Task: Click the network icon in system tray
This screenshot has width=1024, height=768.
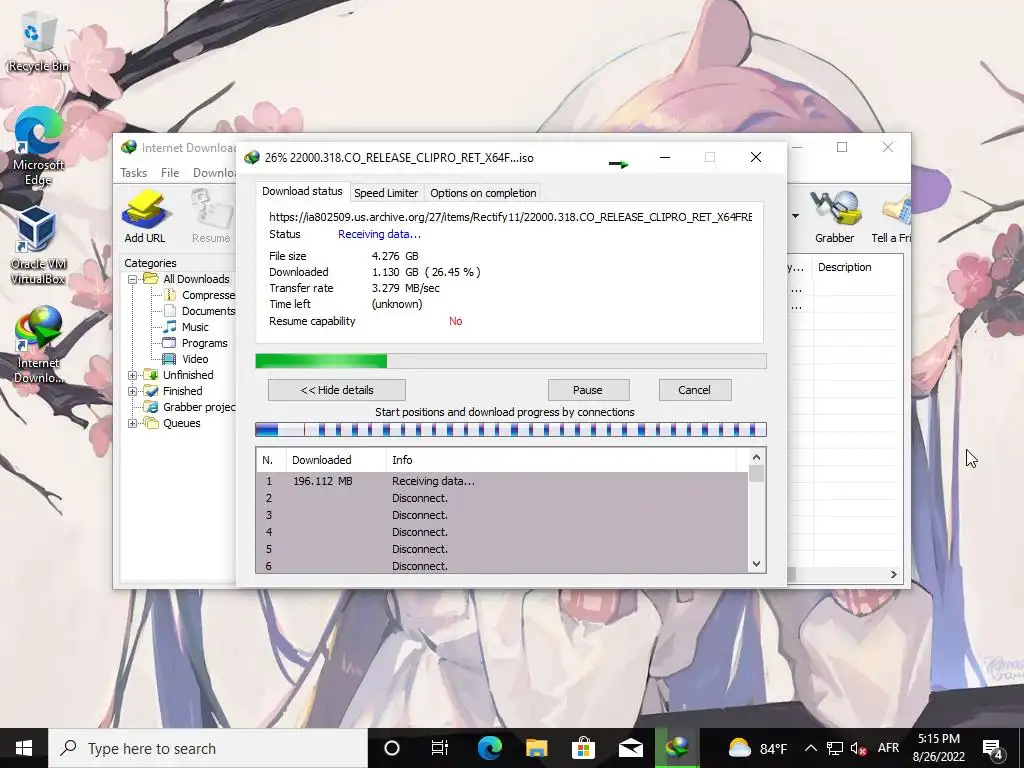Action: [x=834, y=748]
